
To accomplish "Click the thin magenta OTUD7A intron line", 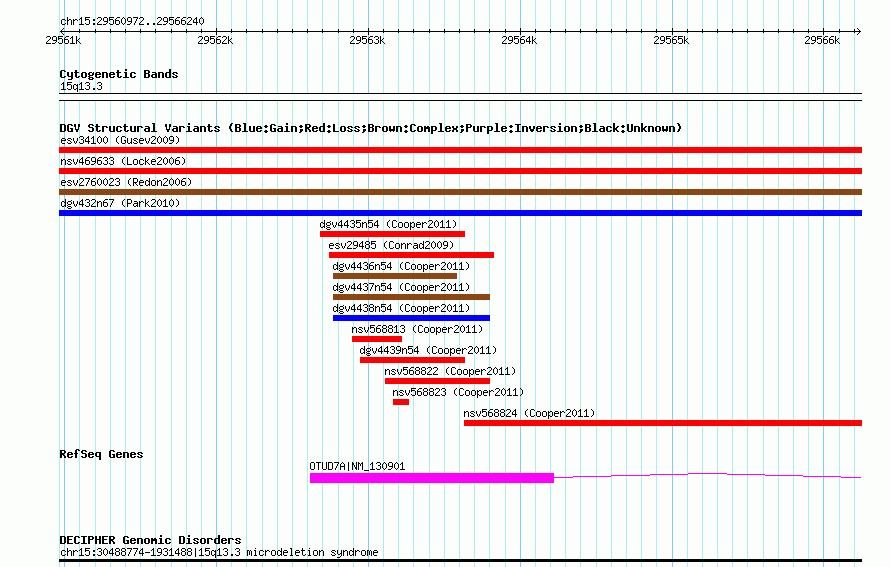I will (708, 475).
